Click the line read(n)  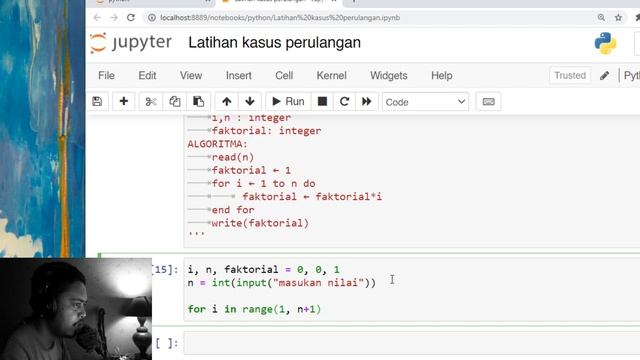pyautogui.click(x=233, y=157)
